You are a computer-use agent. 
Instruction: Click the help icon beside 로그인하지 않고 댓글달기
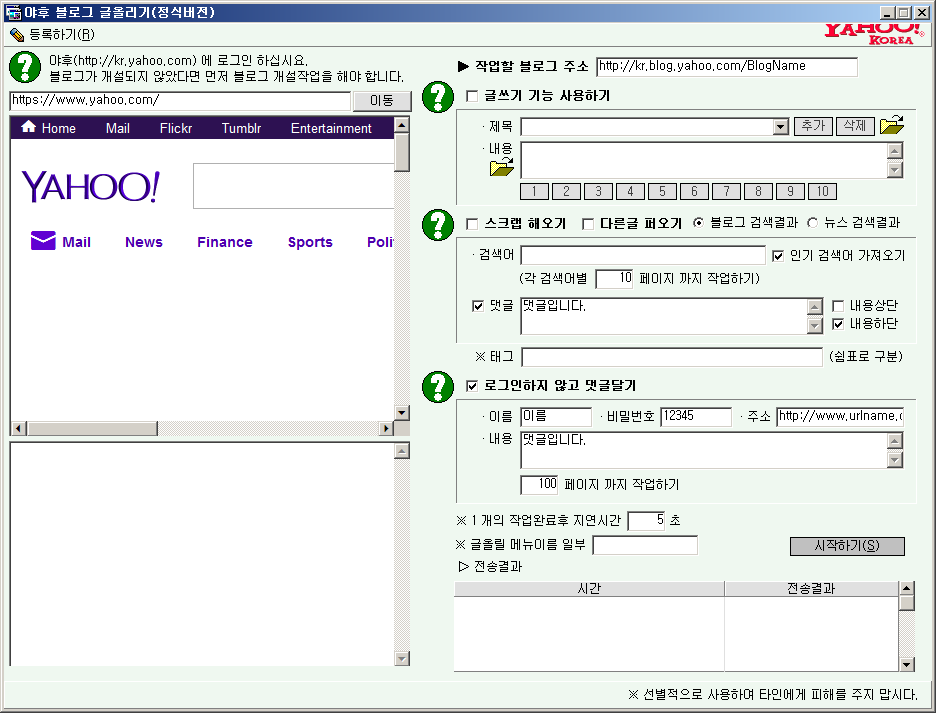tap(438, 386)
